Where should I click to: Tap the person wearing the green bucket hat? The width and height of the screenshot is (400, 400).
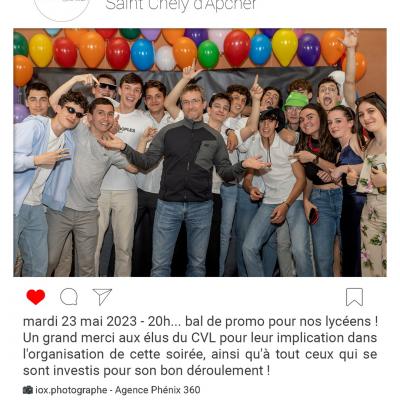(x=295, y=110)
